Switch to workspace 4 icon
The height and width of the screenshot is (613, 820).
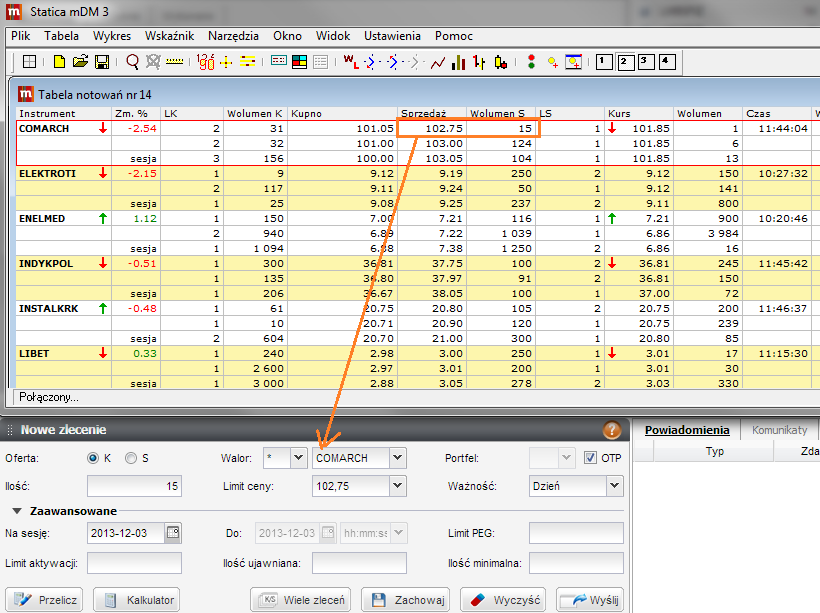tap(667, 62)
